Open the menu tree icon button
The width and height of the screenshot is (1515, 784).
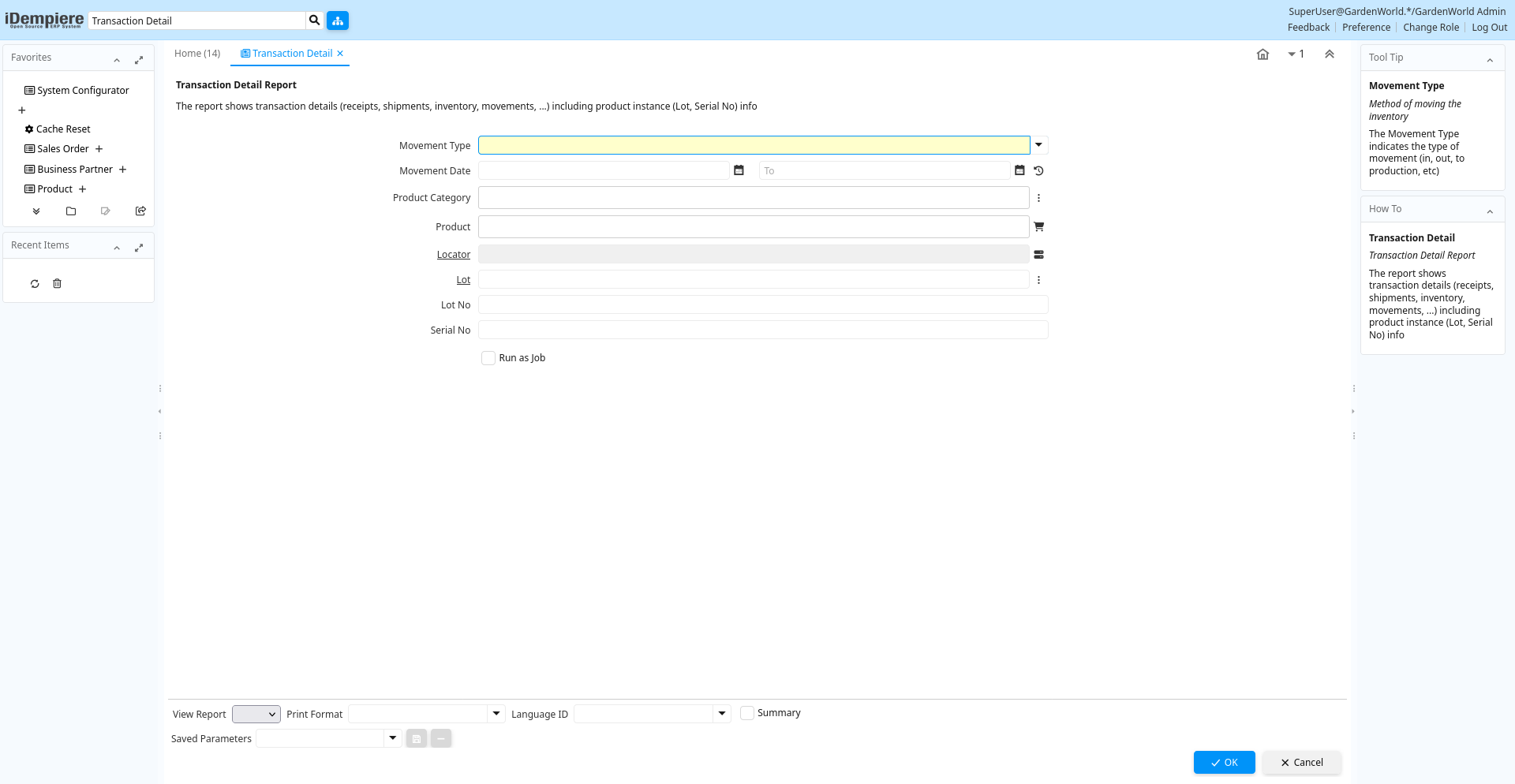(x=338, y=21)
